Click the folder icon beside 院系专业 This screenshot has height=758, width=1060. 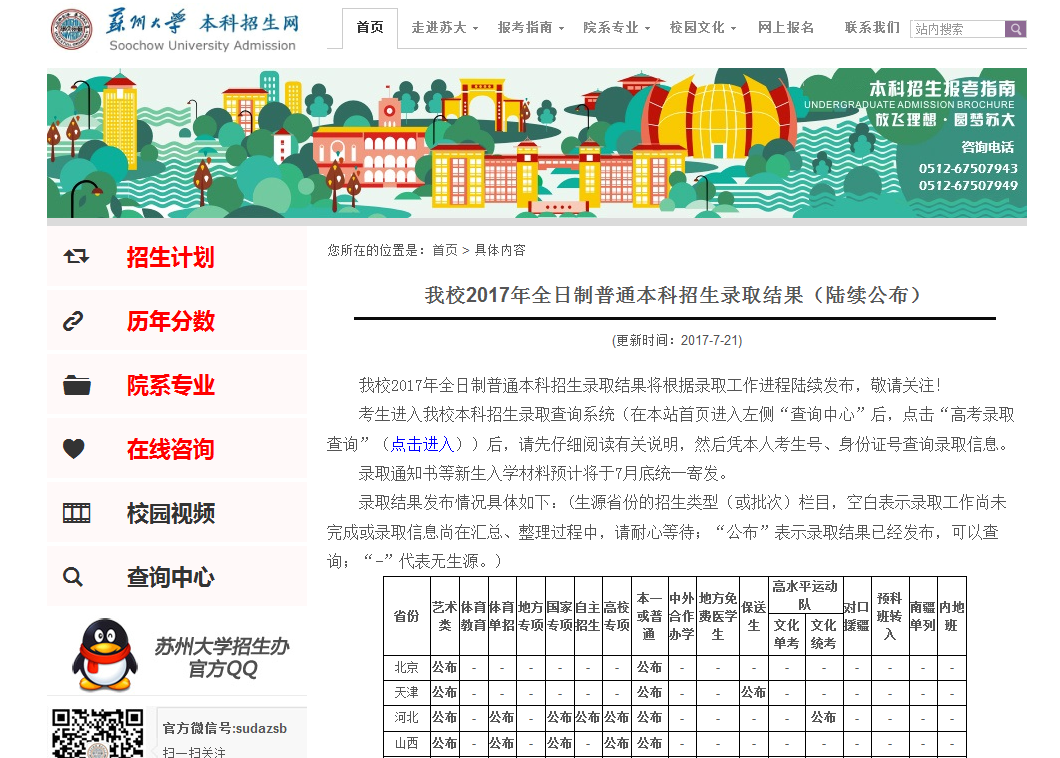pos(76,385)
